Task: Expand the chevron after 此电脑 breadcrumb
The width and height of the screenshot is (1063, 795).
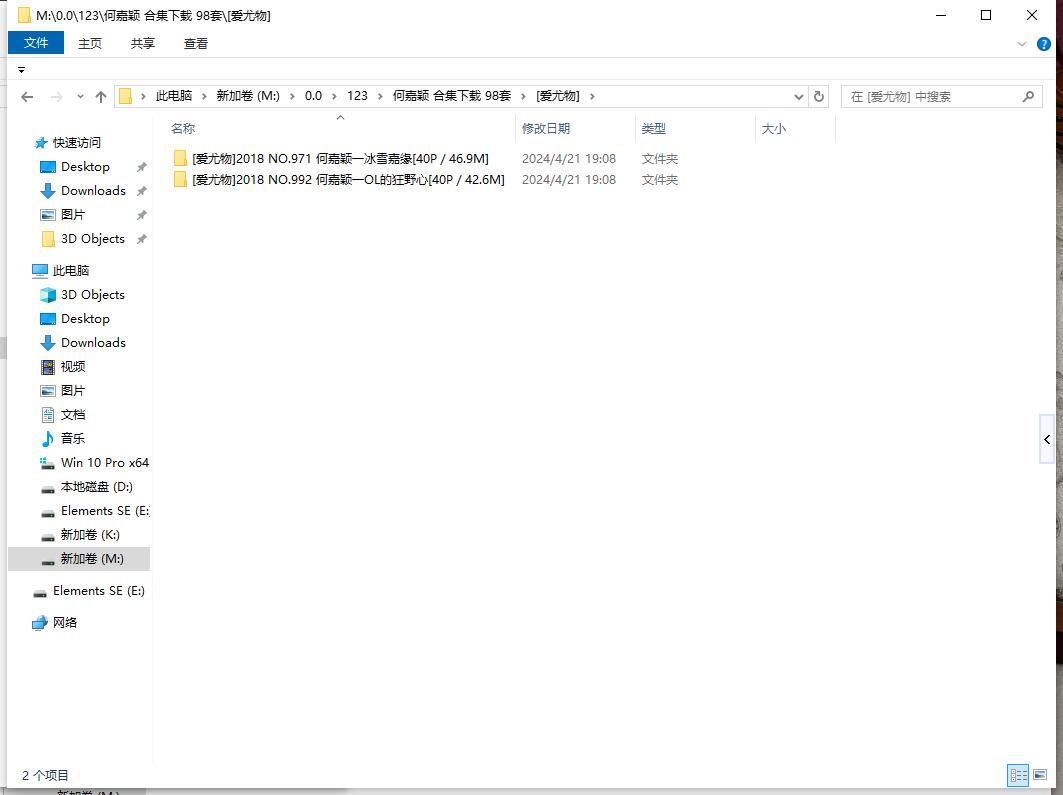Action: (204, 96)
